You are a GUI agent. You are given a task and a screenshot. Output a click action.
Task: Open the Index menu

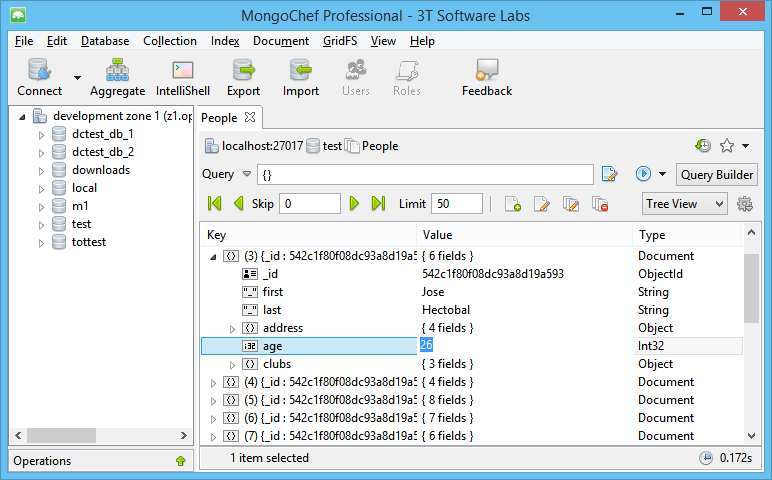point(225,41)
